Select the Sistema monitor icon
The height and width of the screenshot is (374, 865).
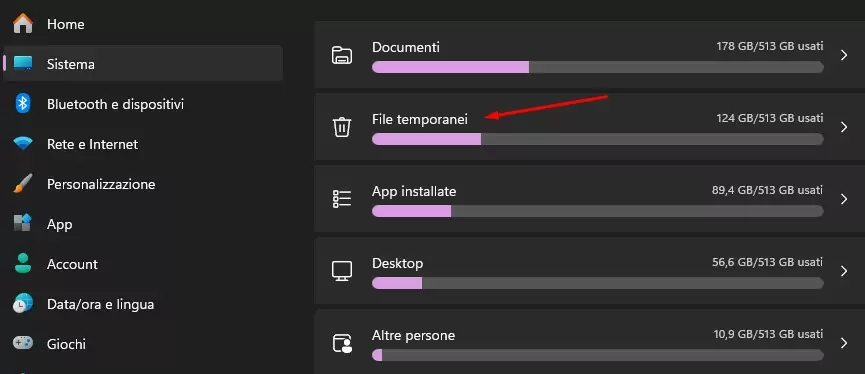pyautogui.click(x=23, y=63)
